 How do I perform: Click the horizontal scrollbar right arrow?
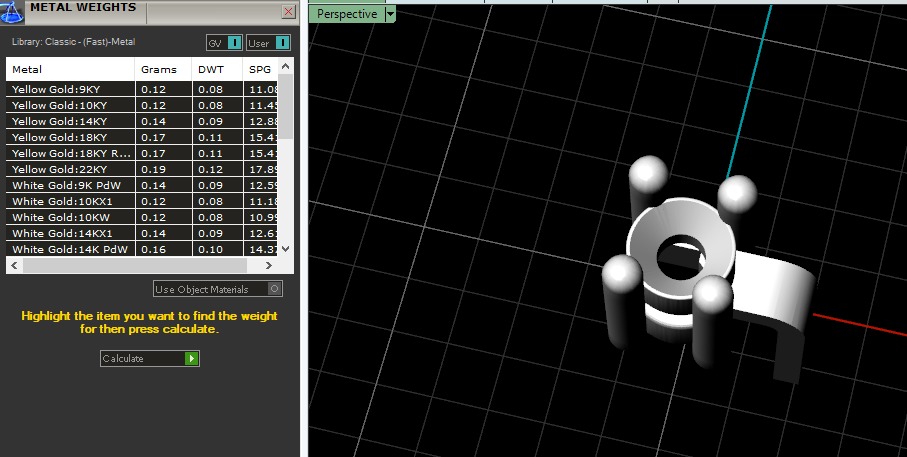point(268,266)
